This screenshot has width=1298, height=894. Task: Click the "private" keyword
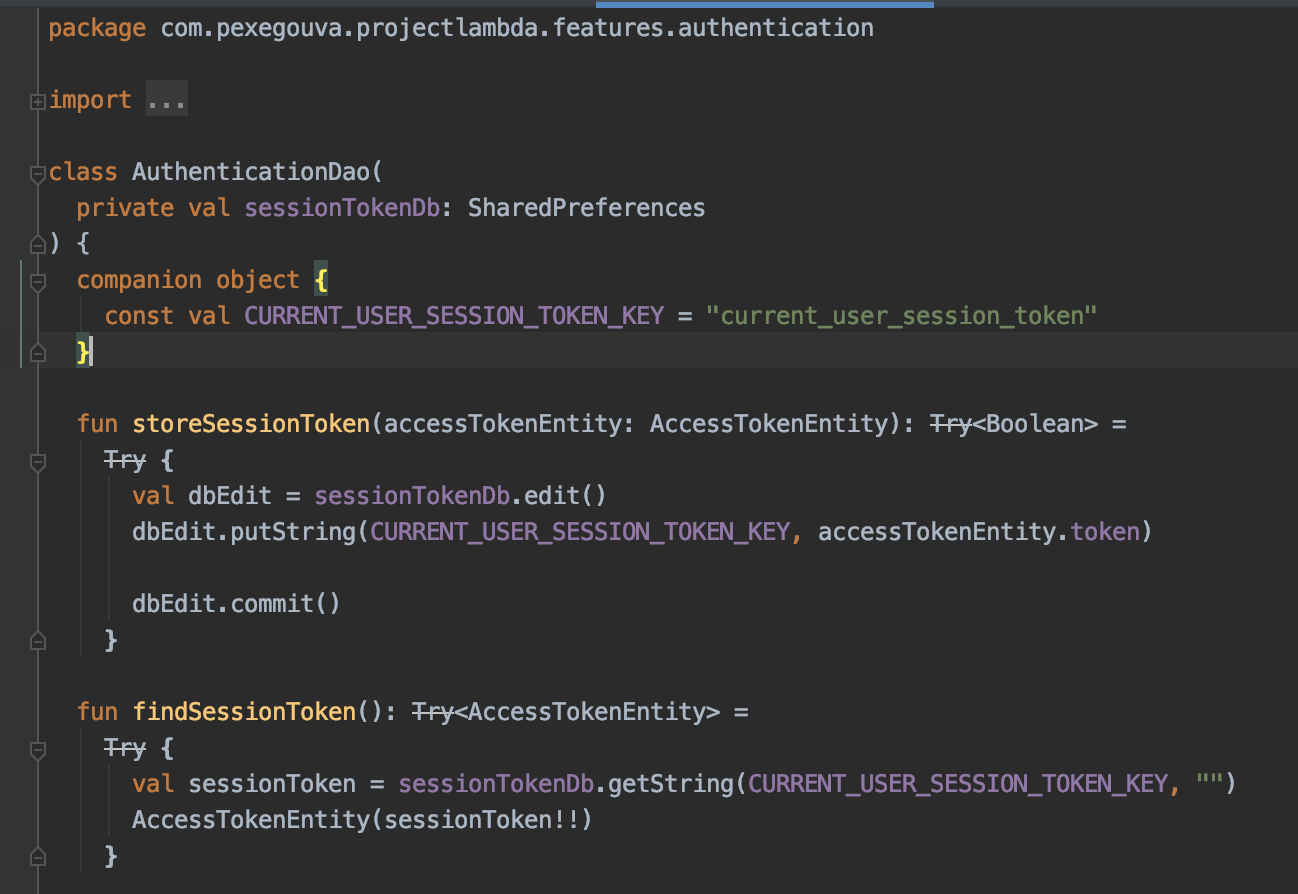125,208
